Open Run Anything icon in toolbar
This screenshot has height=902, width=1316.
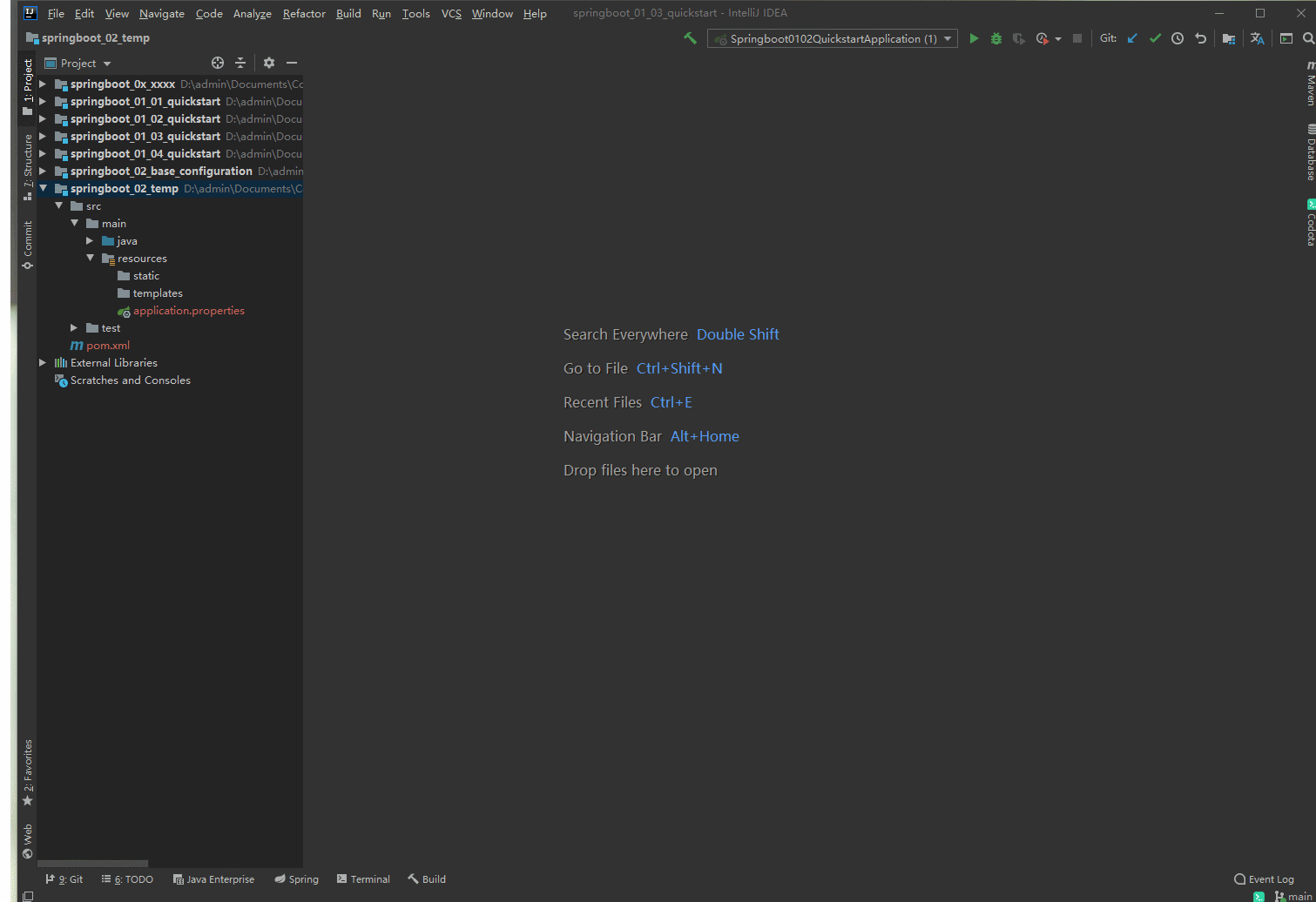pos(1286,38)
